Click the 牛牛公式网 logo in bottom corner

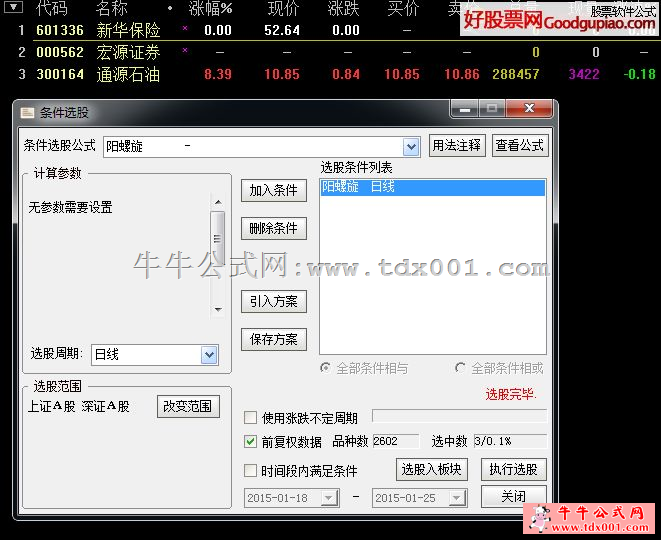[594, 519]
